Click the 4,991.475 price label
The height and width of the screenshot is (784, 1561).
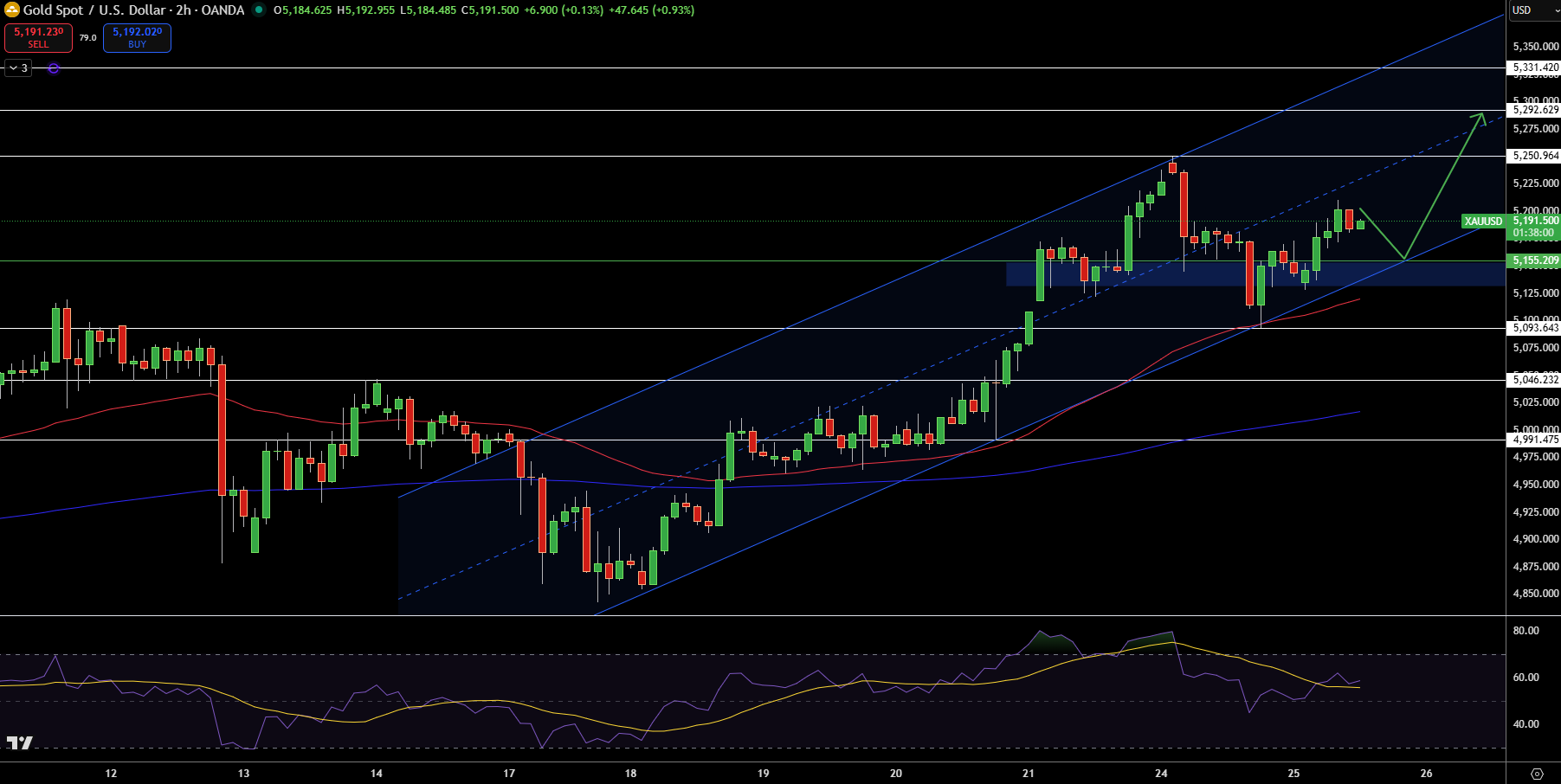[1535, 440]
